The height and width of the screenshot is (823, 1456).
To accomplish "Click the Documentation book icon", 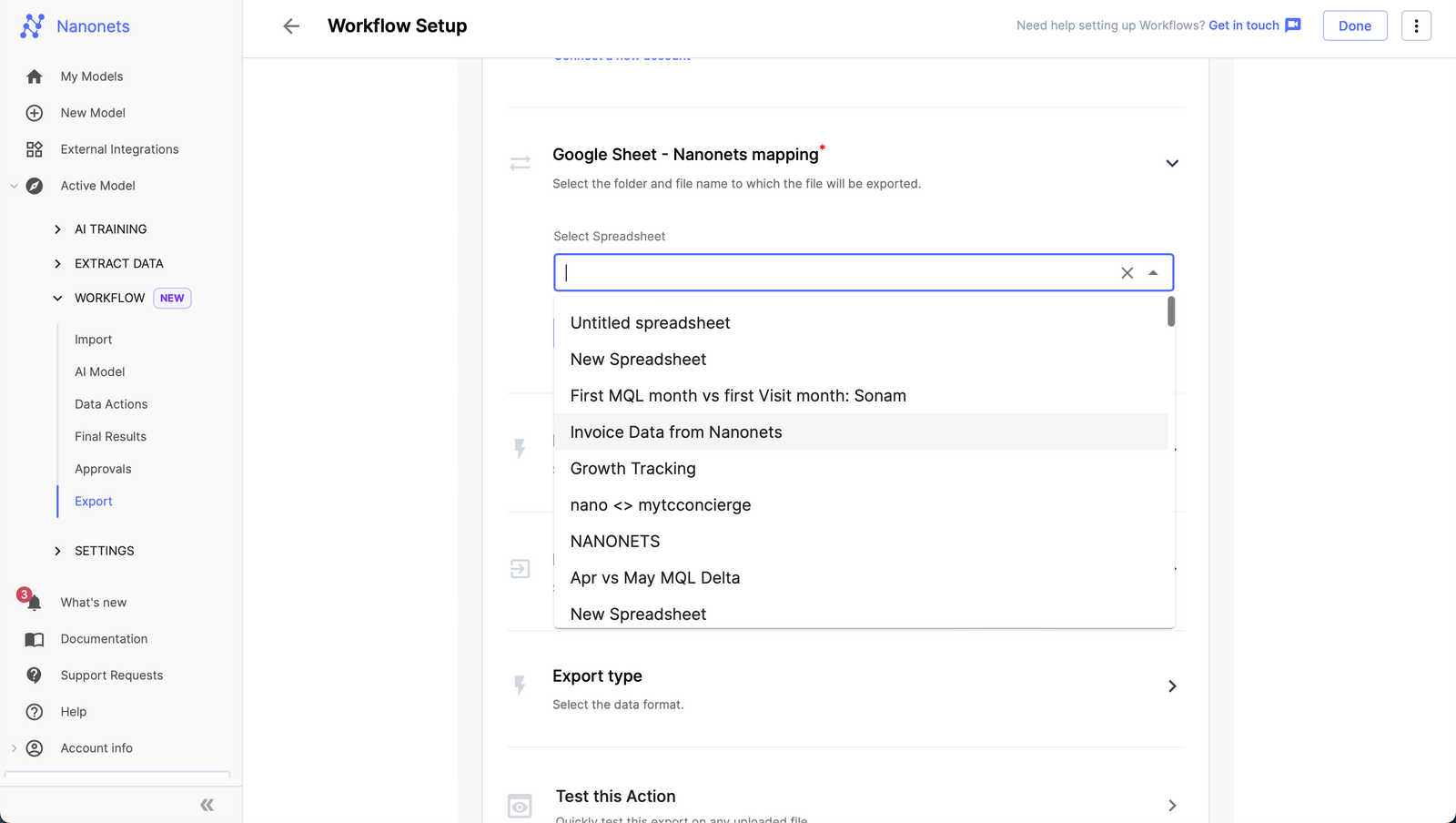I will click(x=35, y=639).
